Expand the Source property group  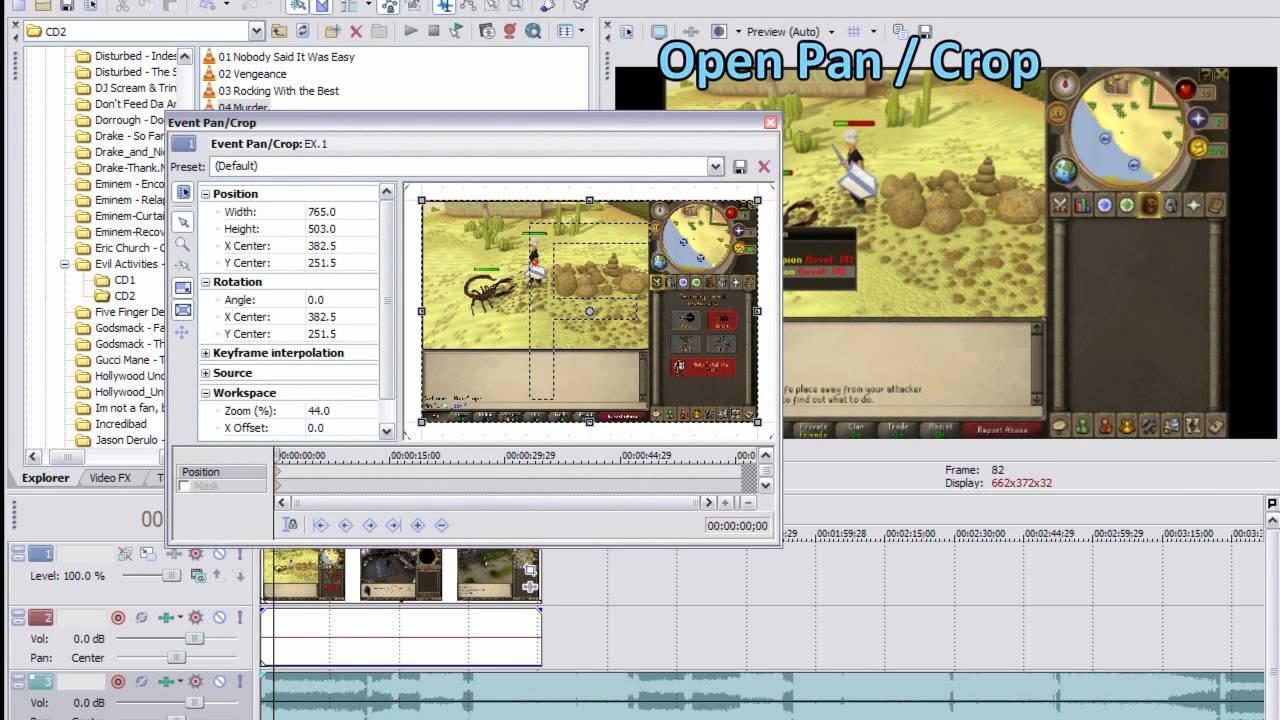(206, 373)
